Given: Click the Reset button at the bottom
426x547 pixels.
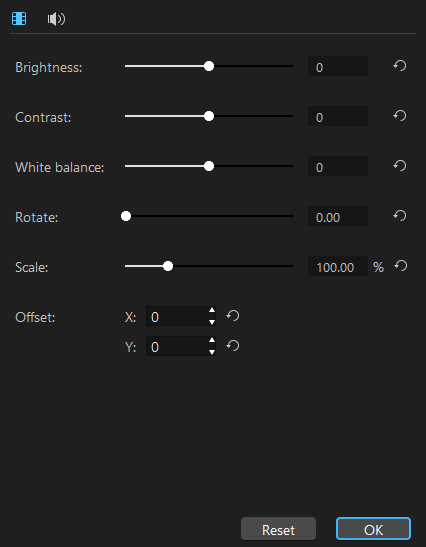Looking at the screenshot, I should pos(278,529).
